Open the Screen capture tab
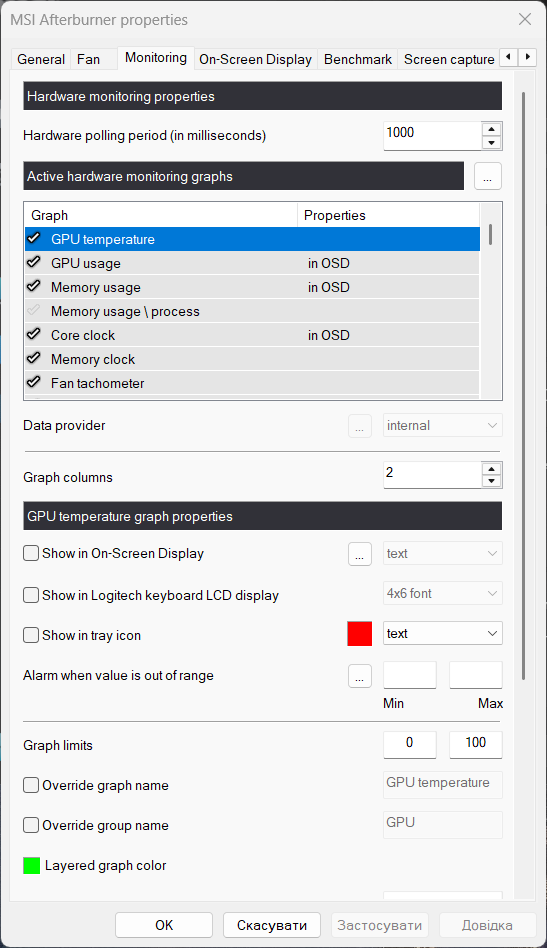547x948 pixels. [x=449, y=59]
